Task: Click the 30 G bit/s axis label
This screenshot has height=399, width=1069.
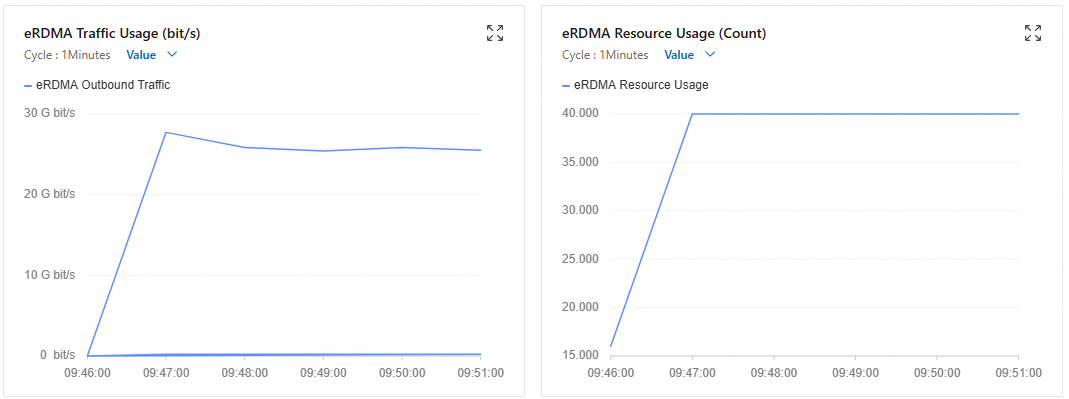Action: [x=49, y=113]
